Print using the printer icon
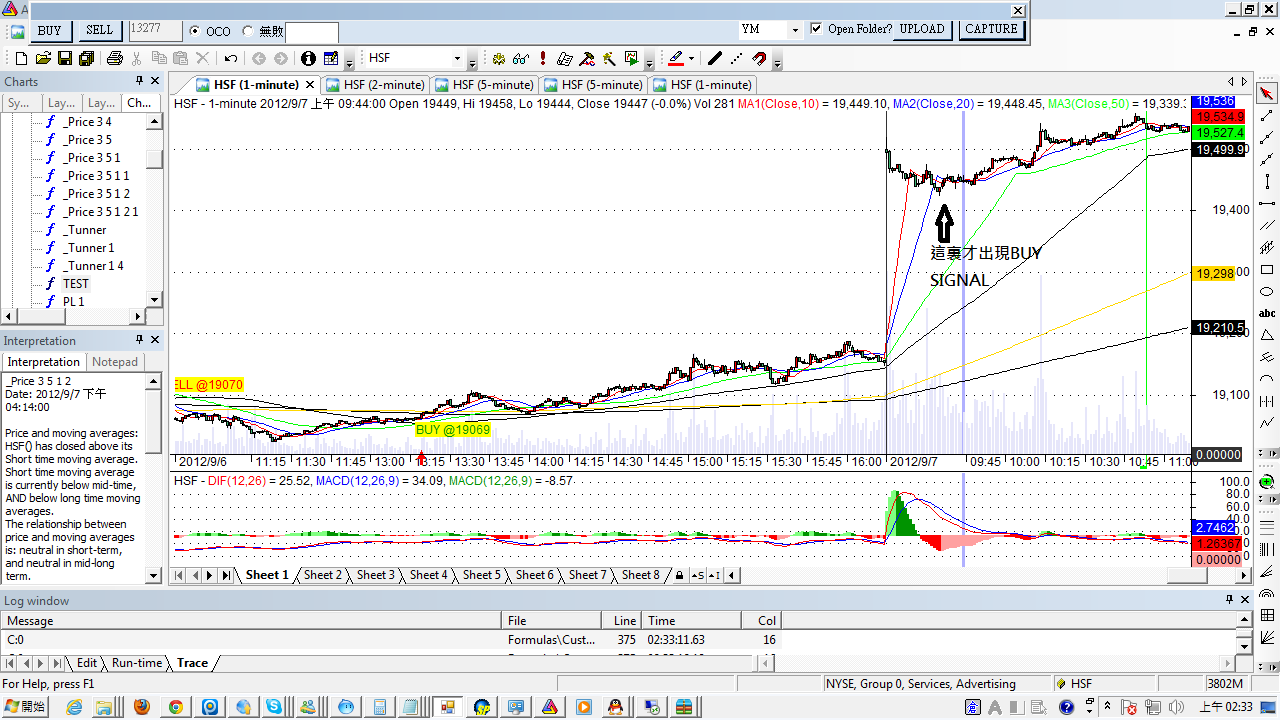1280x720 pixels. pyautogui.click(x=114, y=59)
